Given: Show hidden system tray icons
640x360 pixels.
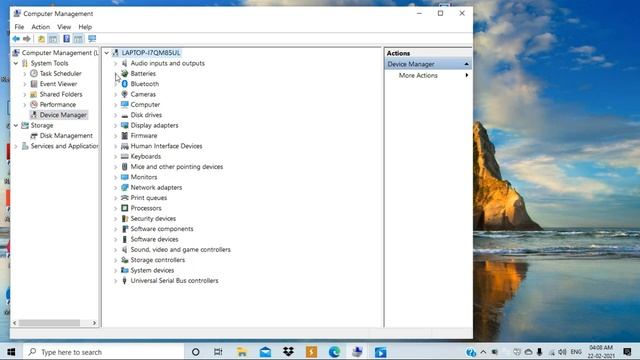Looking at the screenshot, I should [483, 352].
